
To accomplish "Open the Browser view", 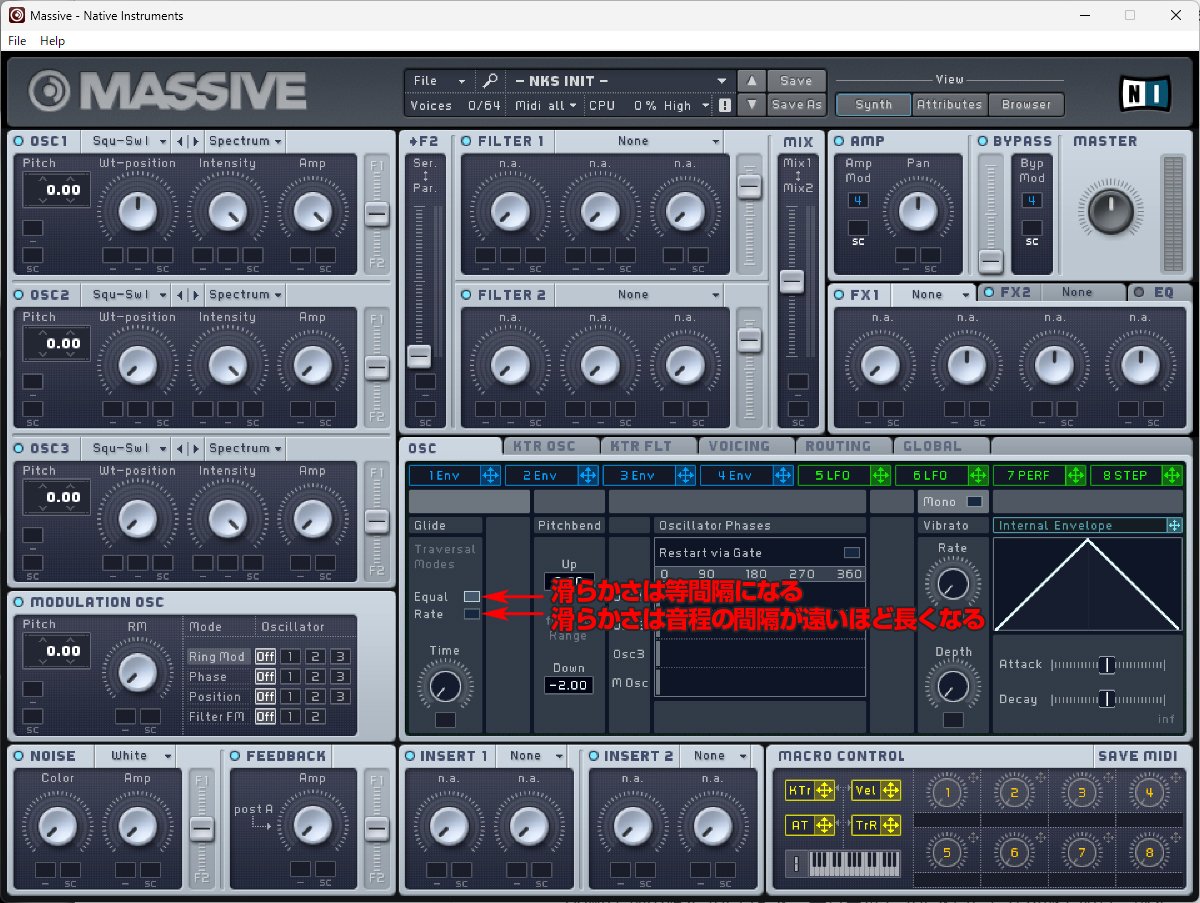I will pos(1026,104).
